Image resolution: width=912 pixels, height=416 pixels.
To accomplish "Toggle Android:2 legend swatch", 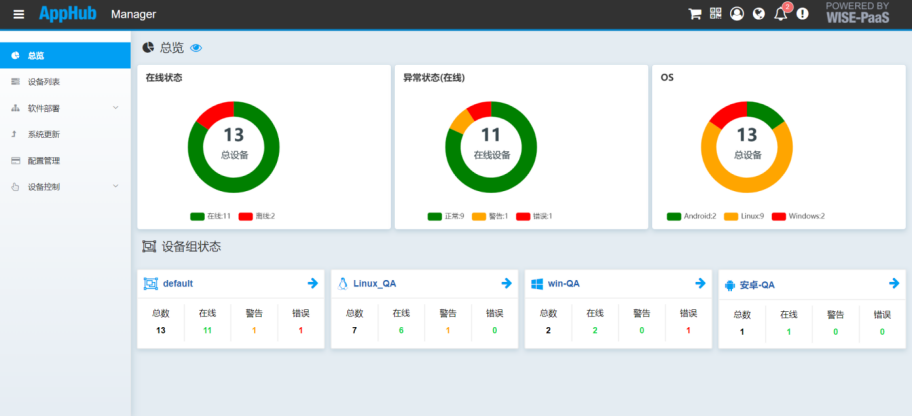I will pos(674,216).
